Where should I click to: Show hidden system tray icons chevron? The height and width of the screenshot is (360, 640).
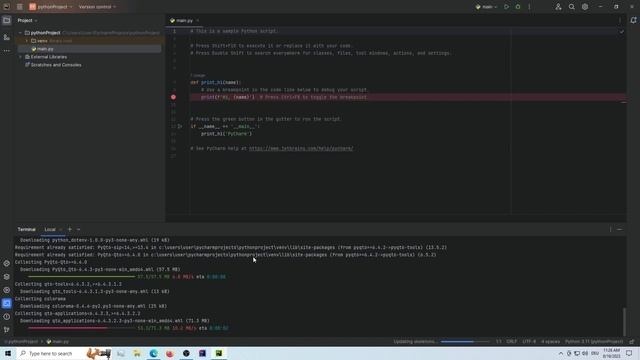561,353
